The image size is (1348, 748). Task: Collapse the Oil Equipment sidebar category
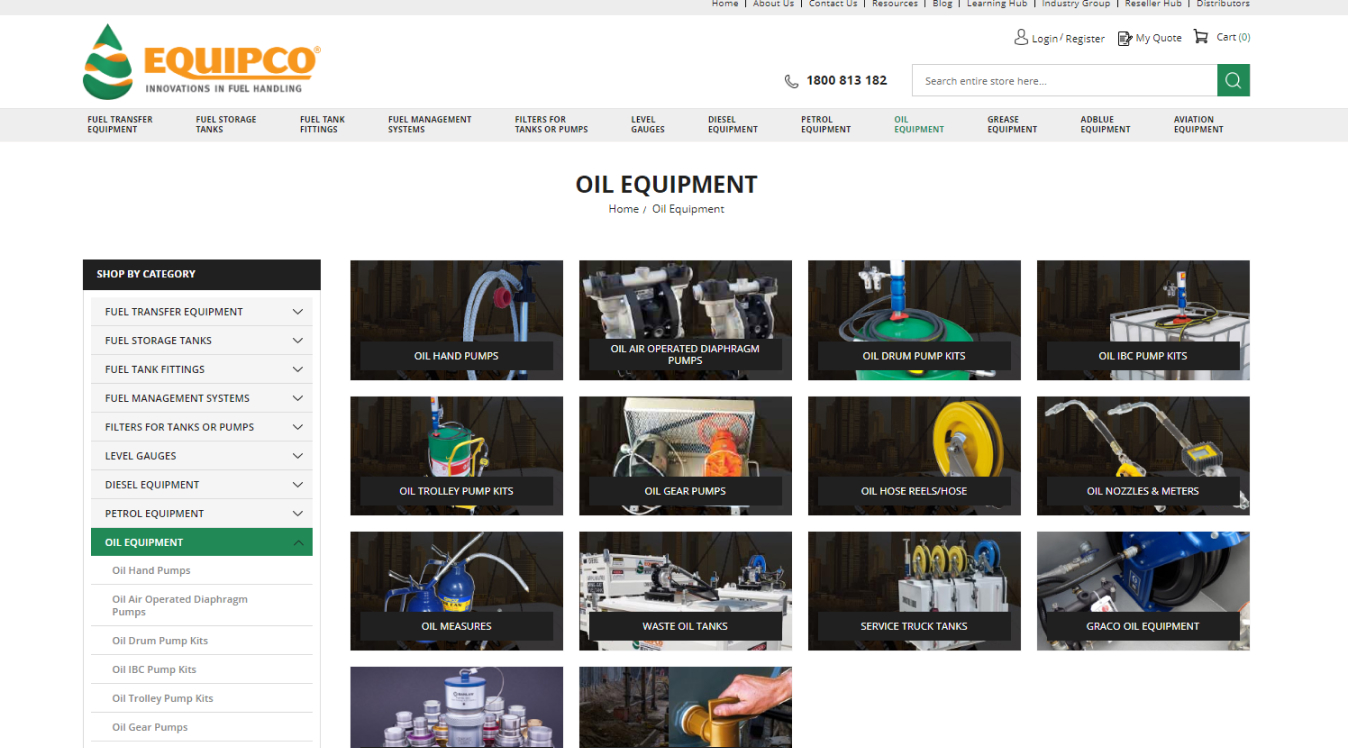pos(297,543)
